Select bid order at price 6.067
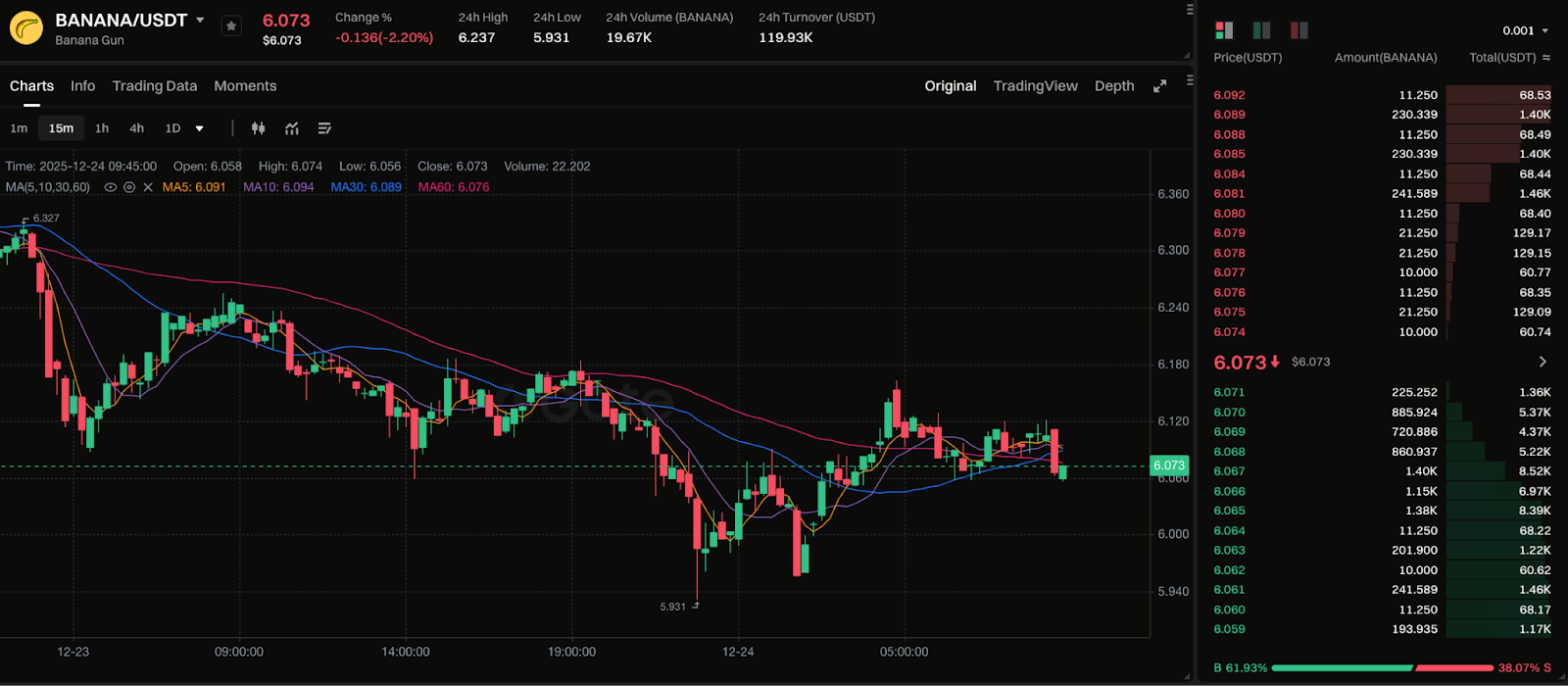1568x686 pixels. 1382,471
